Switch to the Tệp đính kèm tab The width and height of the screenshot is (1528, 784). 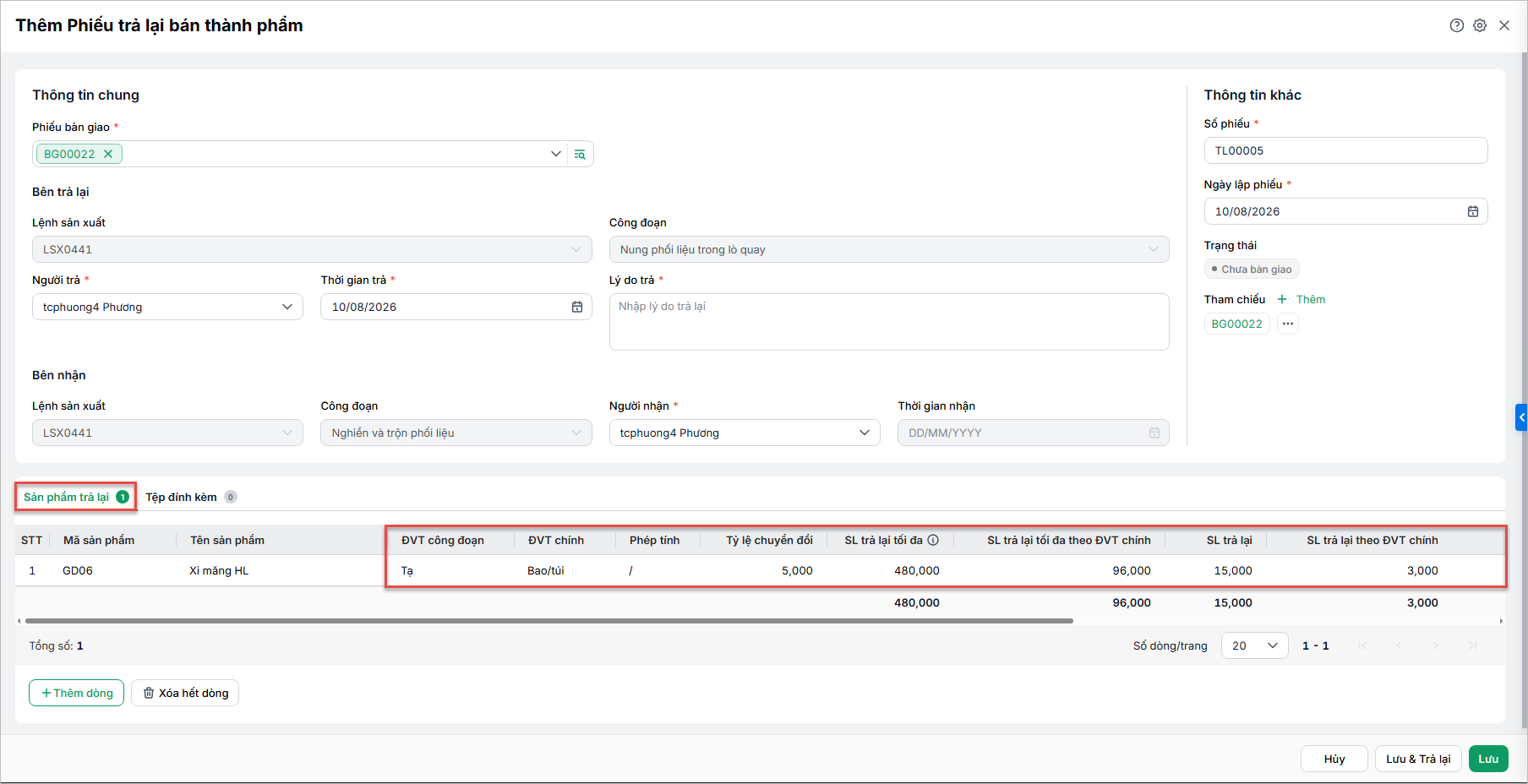pyautogui.click(x=191, y=497)
